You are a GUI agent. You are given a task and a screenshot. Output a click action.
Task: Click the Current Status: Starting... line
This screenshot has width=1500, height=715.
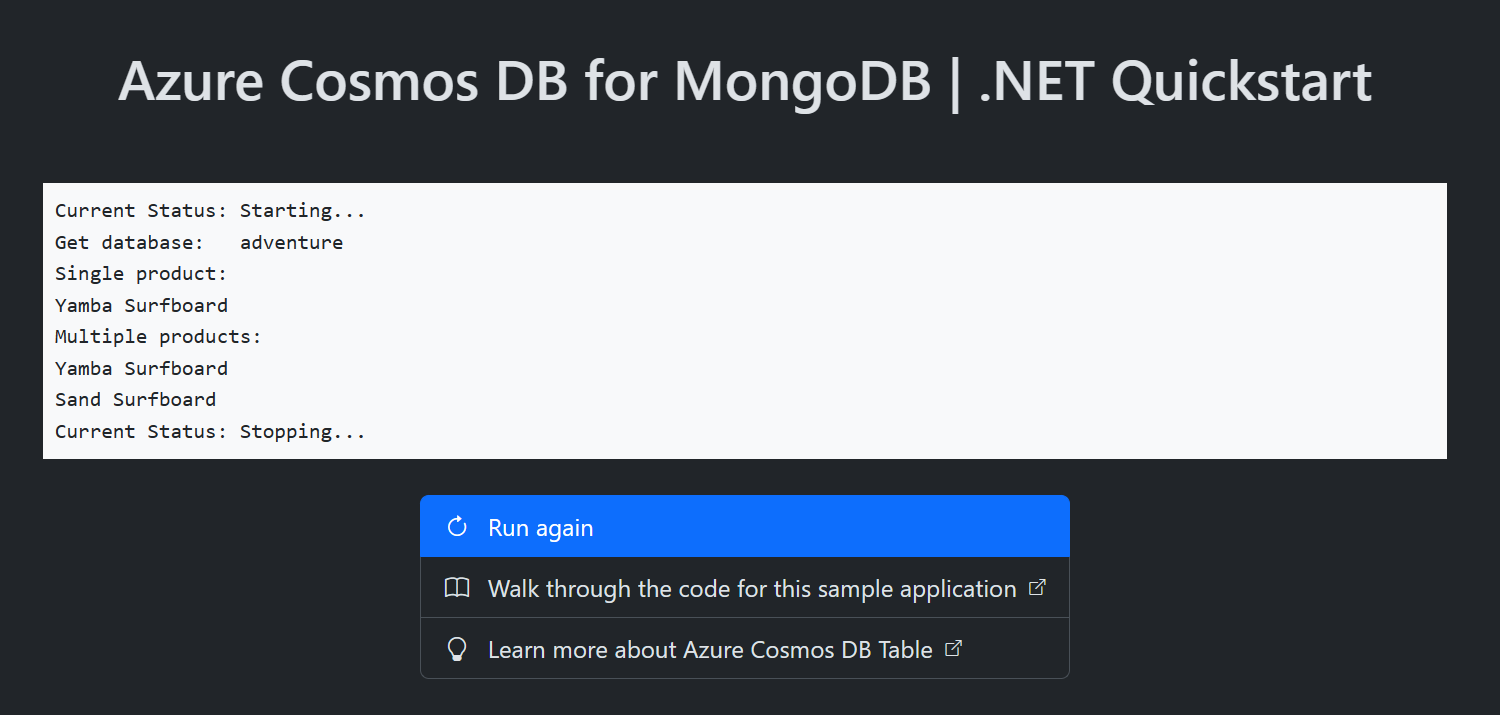(210, 211)
